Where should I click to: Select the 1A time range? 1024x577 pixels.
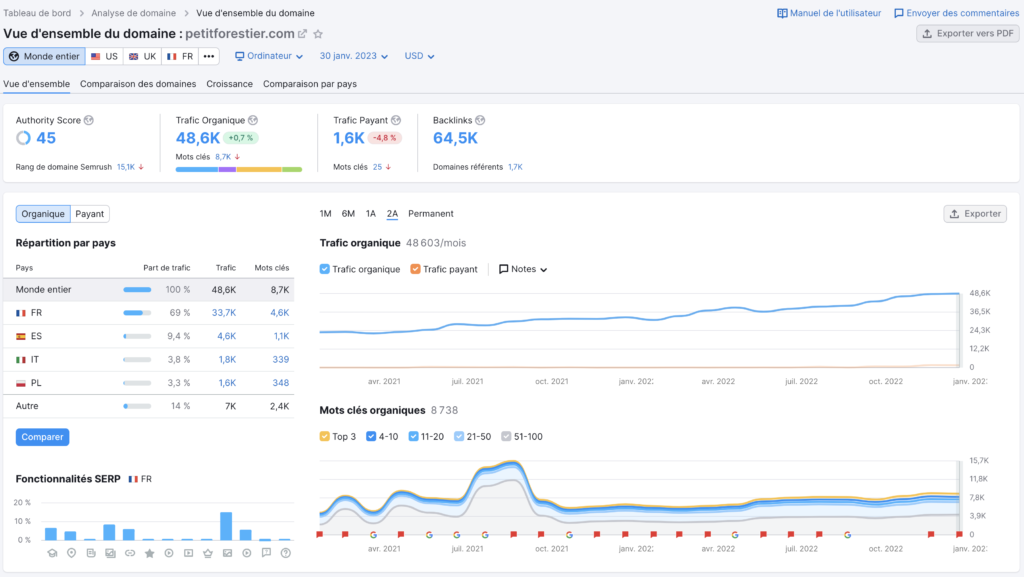(x=371, y=213)
